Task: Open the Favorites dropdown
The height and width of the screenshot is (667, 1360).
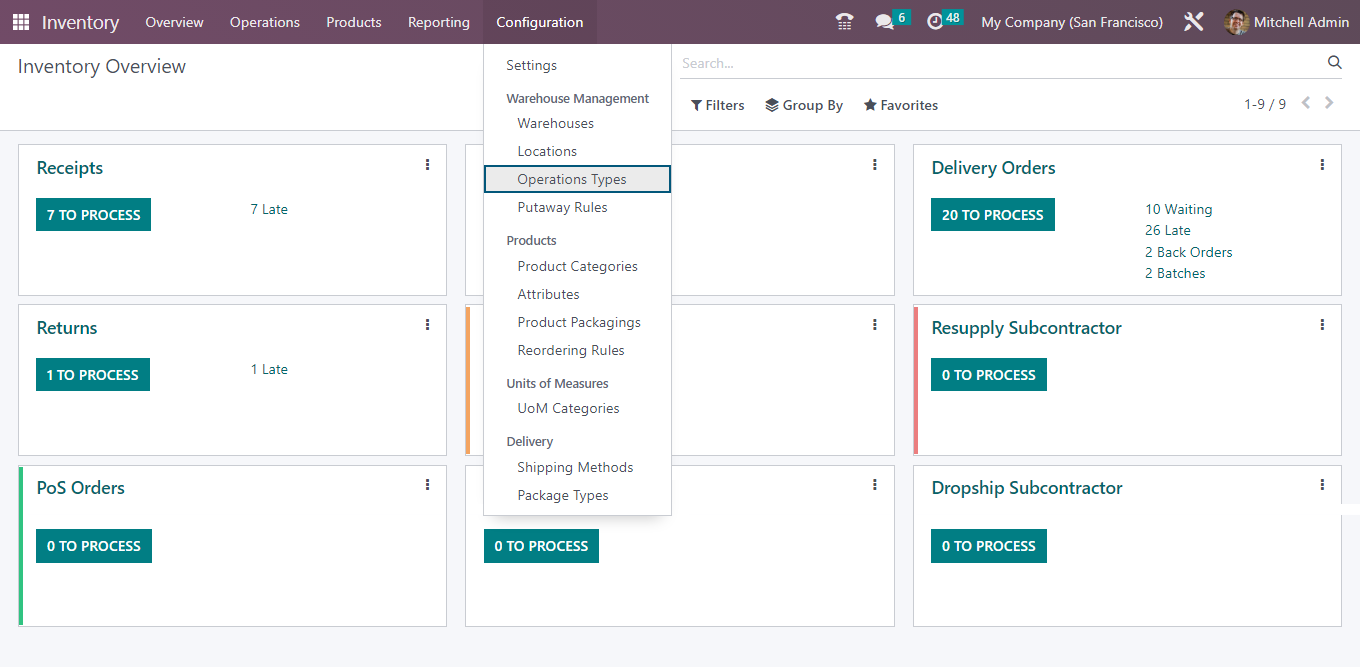Action: [x=900, y=104]
